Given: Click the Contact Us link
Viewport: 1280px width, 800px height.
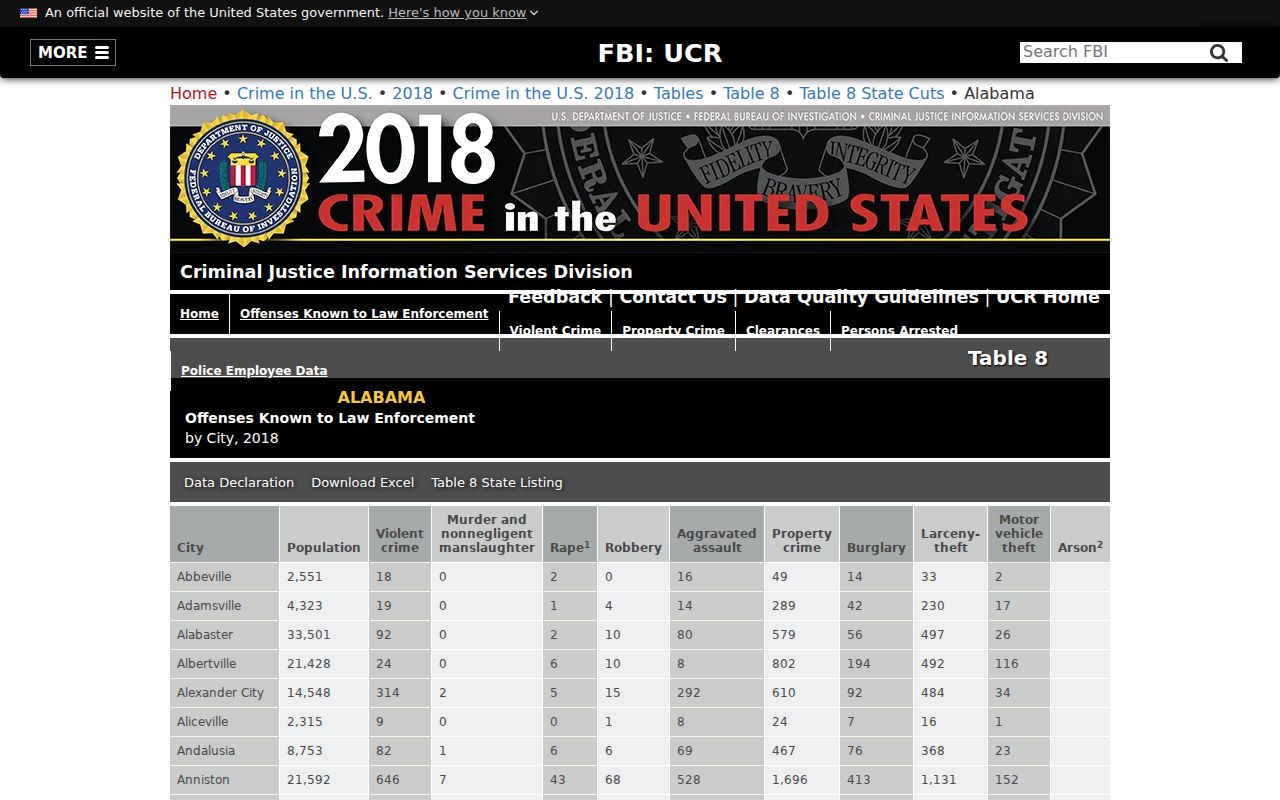Looking at the screenshot, I should pyautogui.click(x=673, y=297).
